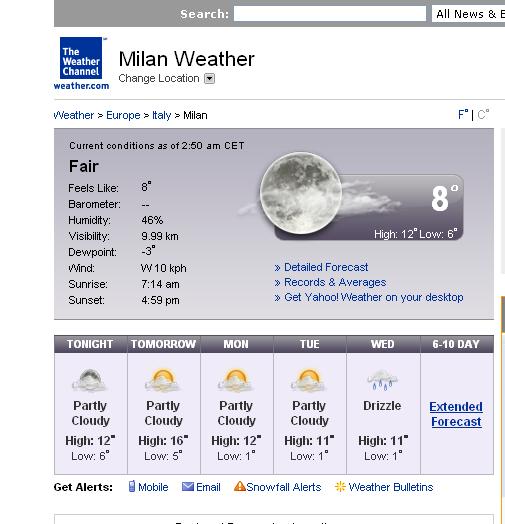This screenshot has height=524, width=505.
Task: Click The Weather Channel logo
Action: [81, 63]
